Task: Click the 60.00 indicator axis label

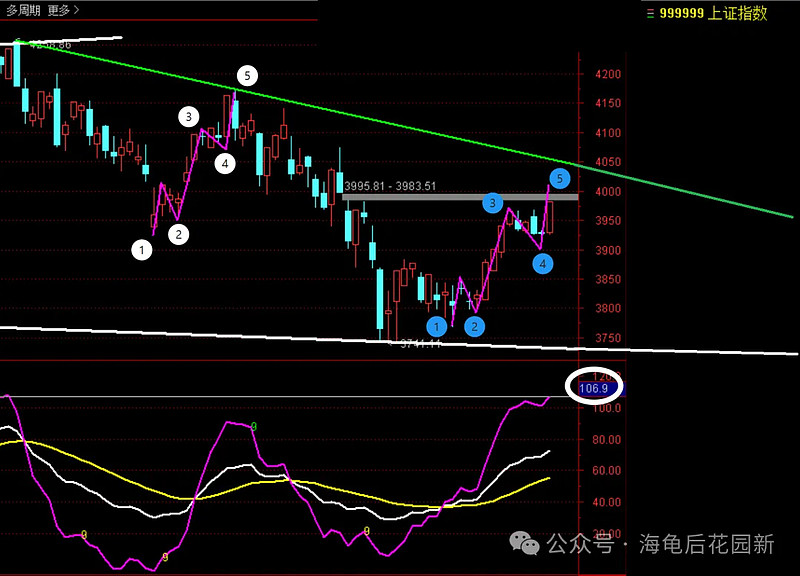Action: [x=606, y=471]
